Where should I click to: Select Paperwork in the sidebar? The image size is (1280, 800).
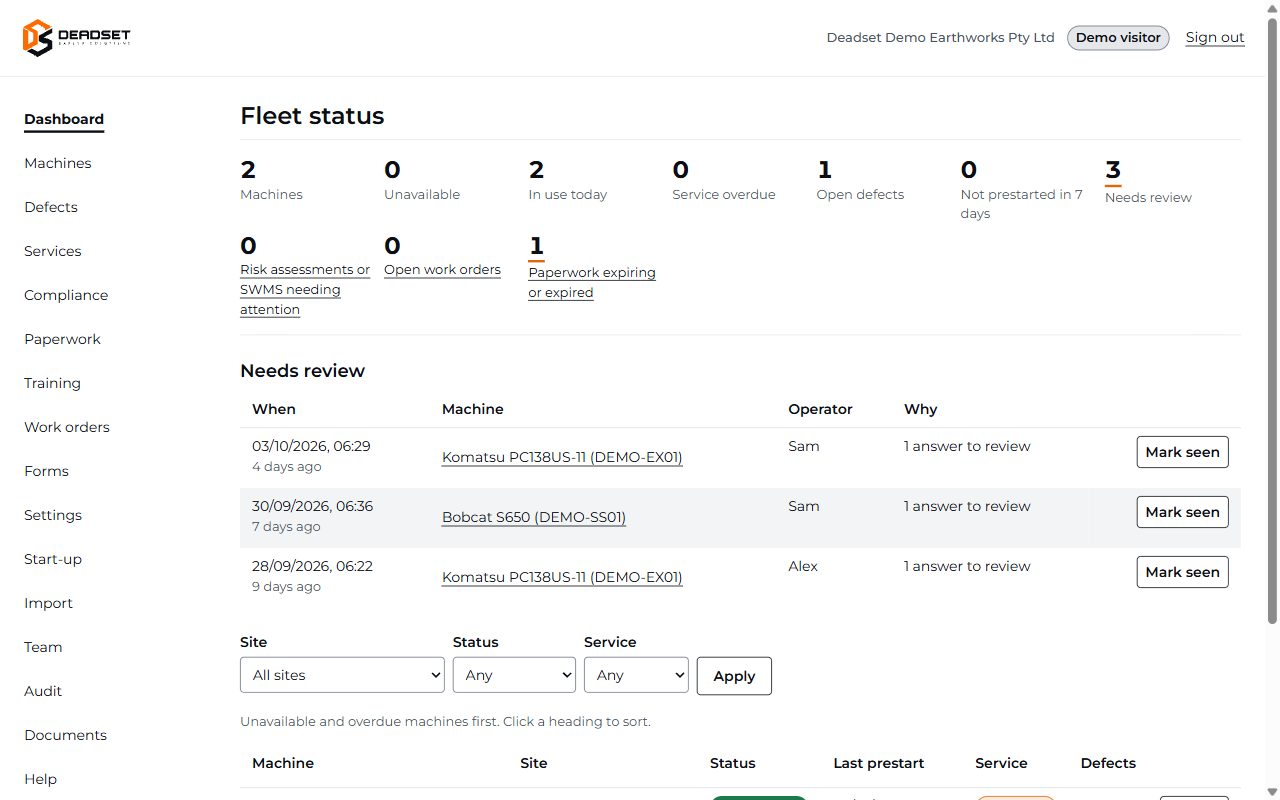62,339
